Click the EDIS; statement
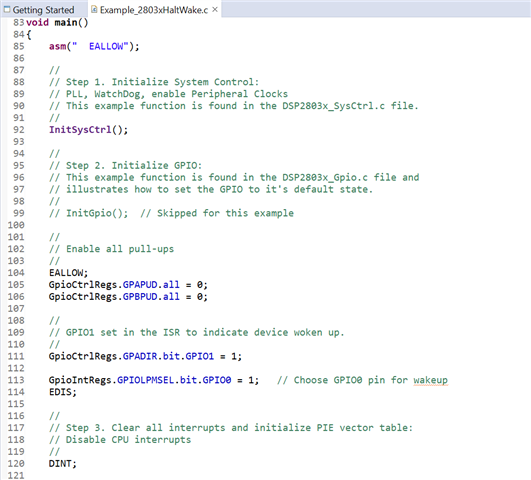The height and width of the screenshot is (480, 531). (63, 392)
